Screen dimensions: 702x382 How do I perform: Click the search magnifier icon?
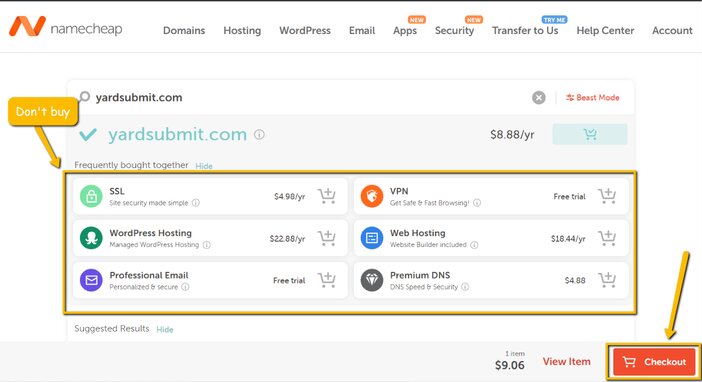[84, 97]
